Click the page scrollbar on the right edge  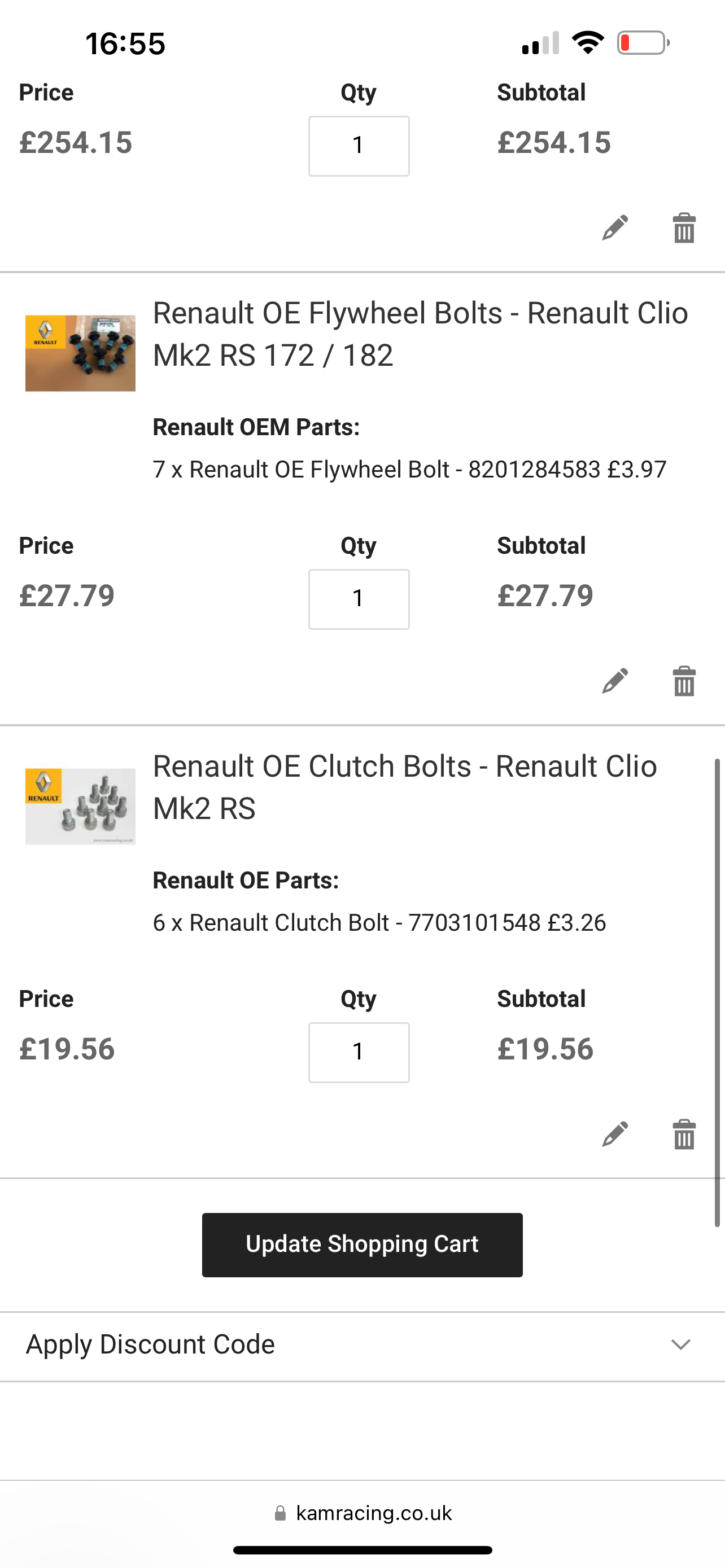(717, 992)
